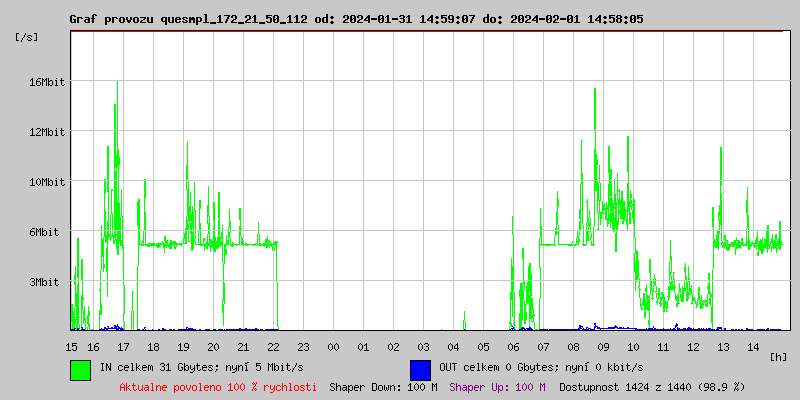Image resolution: width=800 pixels, height=400 pixels.
Task: Select the hour 22 marker on x-axis
Action: [273, 346]
